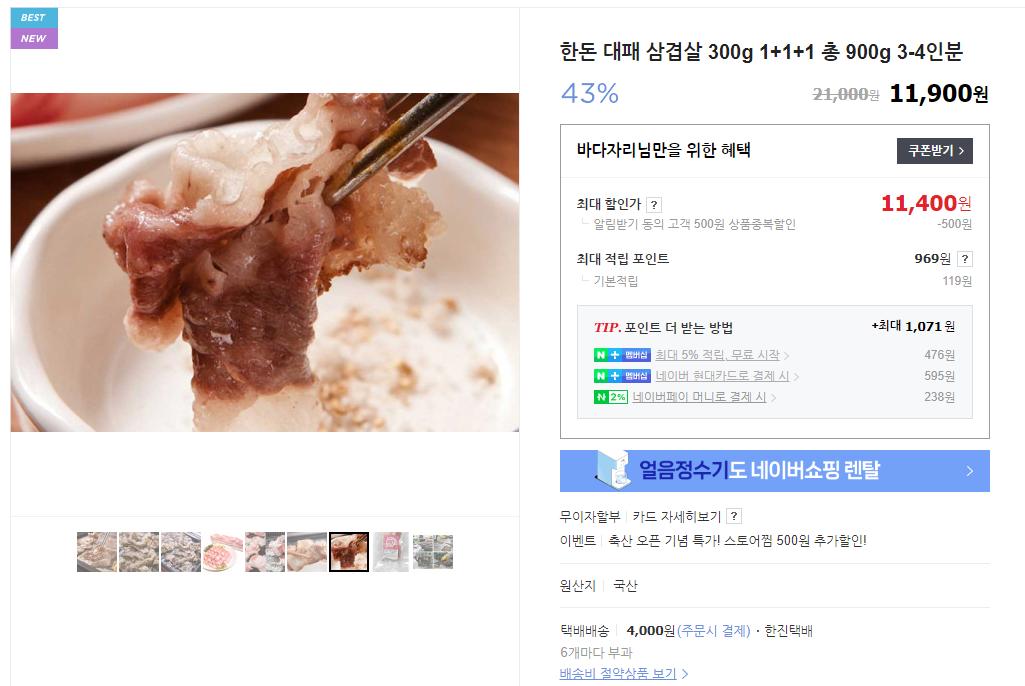Viewport: 1025px width, 686px height.
Task: Select the last thumbnail in the gallery
Action: [433, 552]
